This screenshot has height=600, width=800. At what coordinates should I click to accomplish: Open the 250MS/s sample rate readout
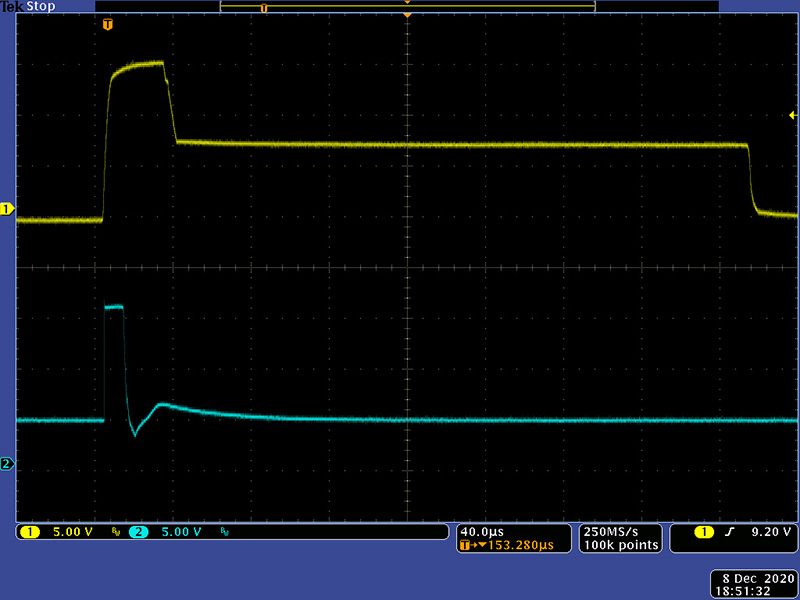tap(610, 531)
